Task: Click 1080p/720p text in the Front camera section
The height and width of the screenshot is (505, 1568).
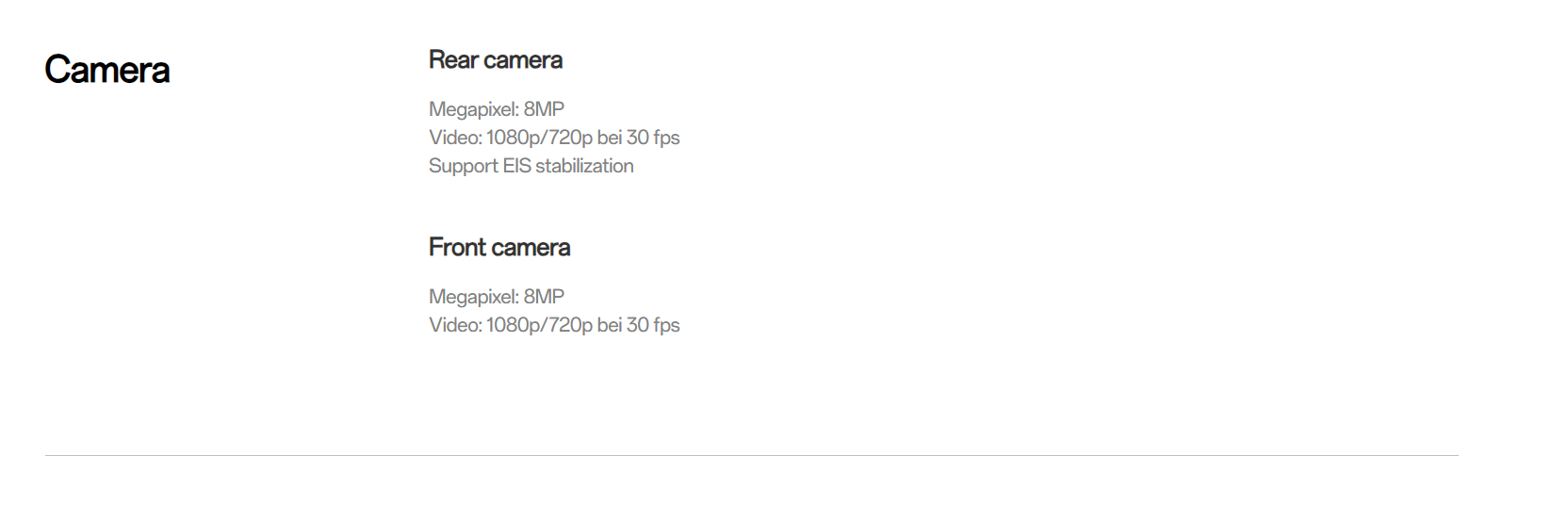Action: (540, 326)
